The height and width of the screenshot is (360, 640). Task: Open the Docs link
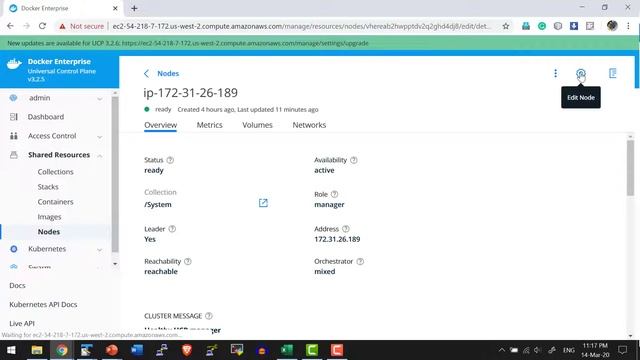pyautogui.click(x=17, y=286)
